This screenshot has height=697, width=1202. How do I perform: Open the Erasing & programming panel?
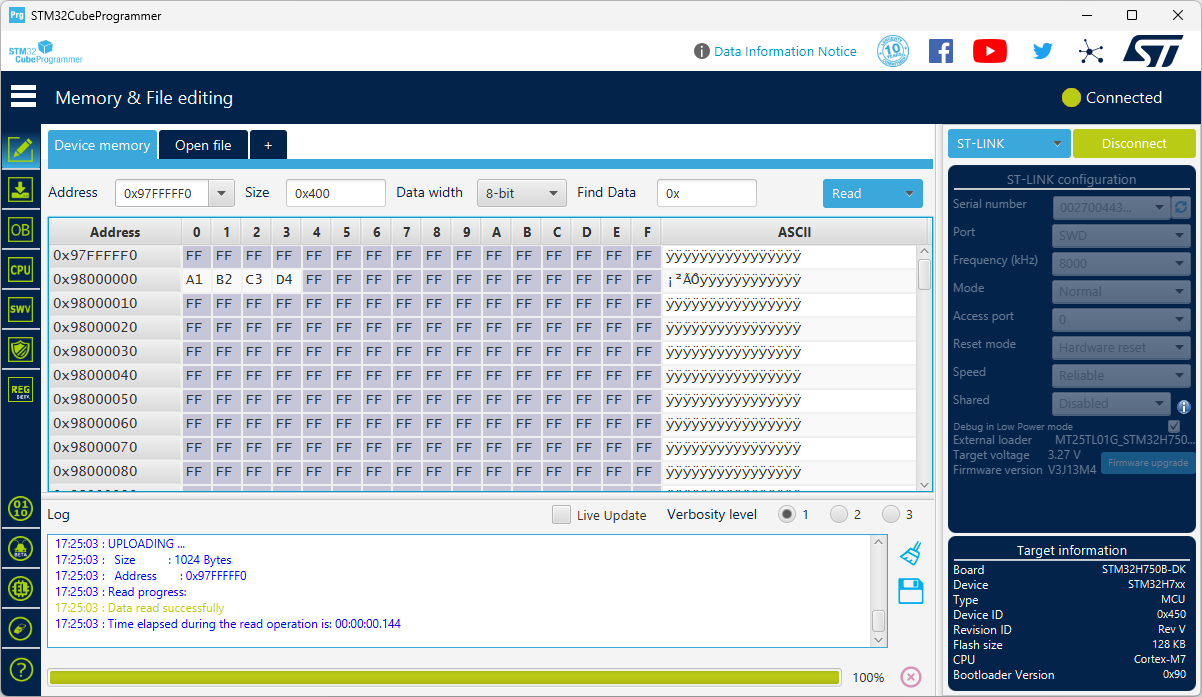21,189
